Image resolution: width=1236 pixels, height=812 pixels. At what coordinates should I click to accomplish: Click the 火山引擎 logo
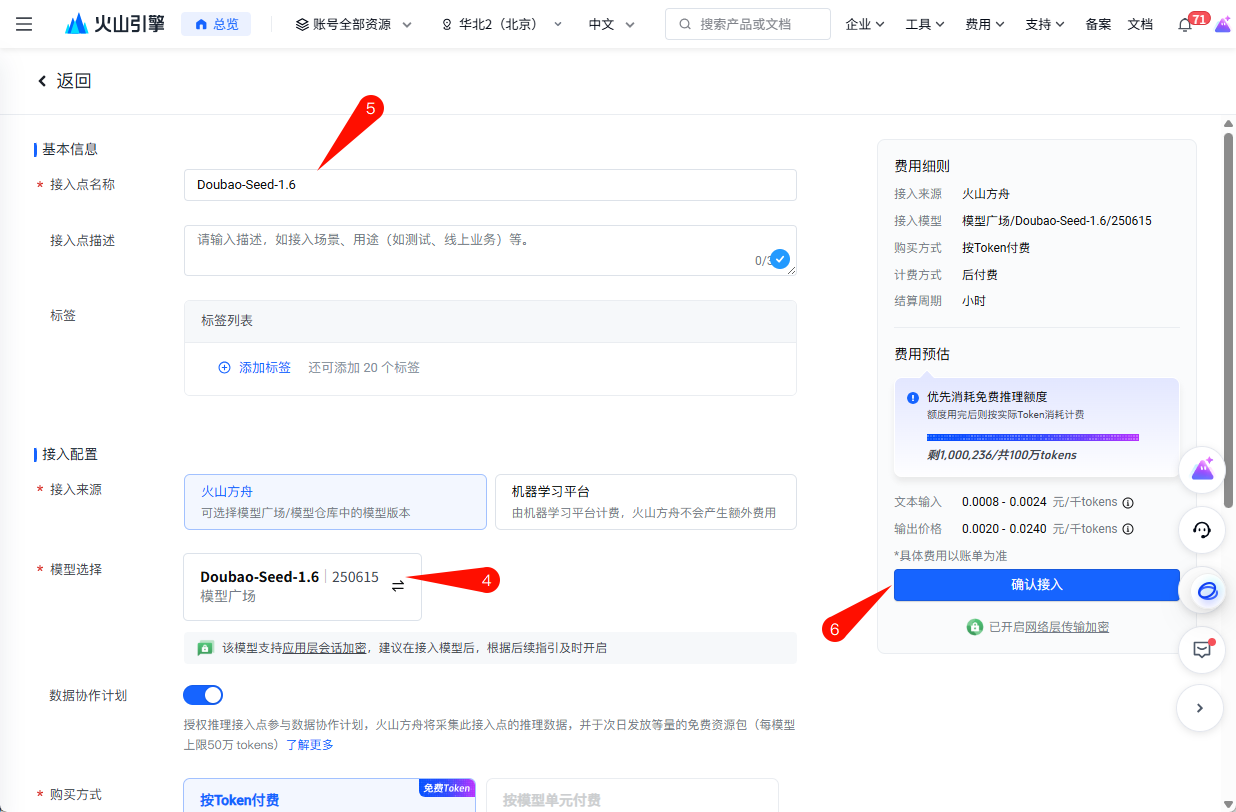click(x=114, y=24)
